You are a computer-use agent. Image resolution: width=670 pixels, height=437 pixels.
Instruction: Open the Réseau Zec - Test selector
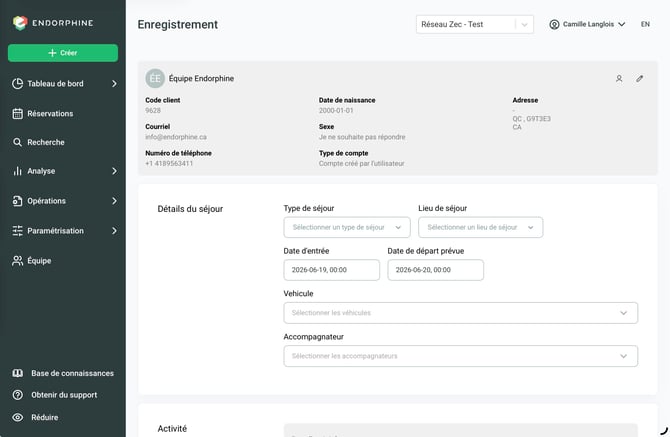coord(475,24)
